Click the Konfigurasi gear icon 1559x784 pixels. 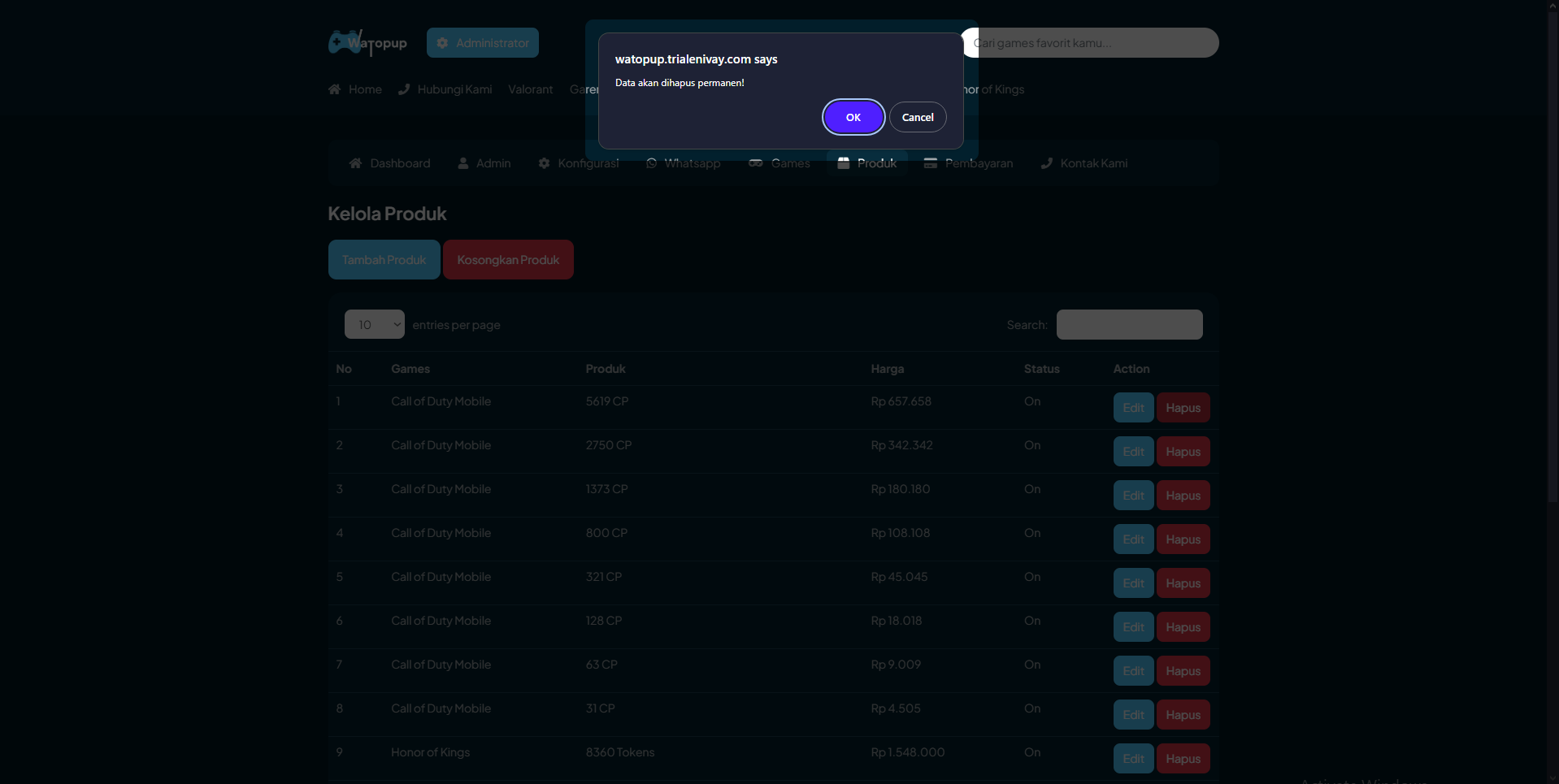[544, 163]
